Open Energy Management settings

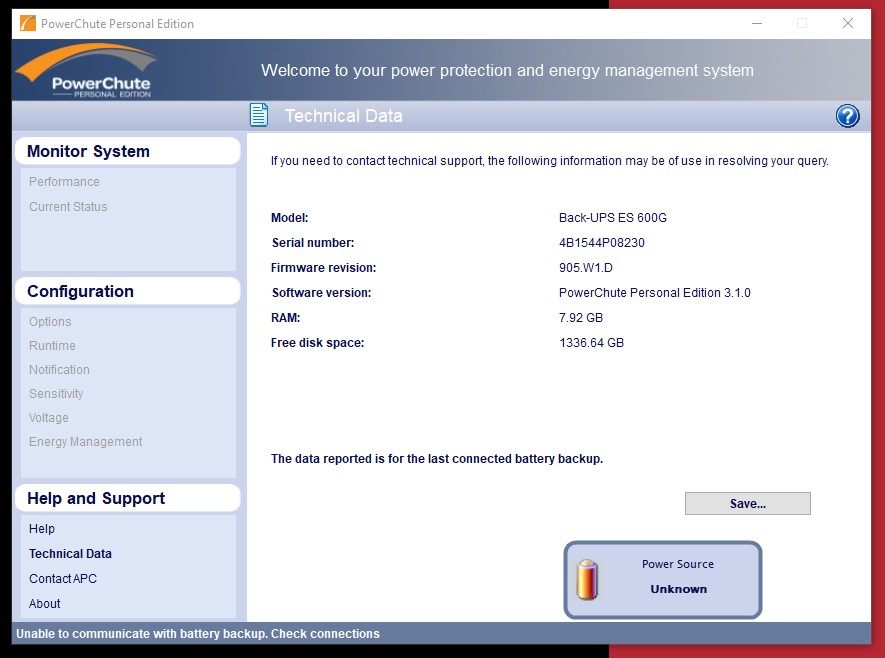85,442
